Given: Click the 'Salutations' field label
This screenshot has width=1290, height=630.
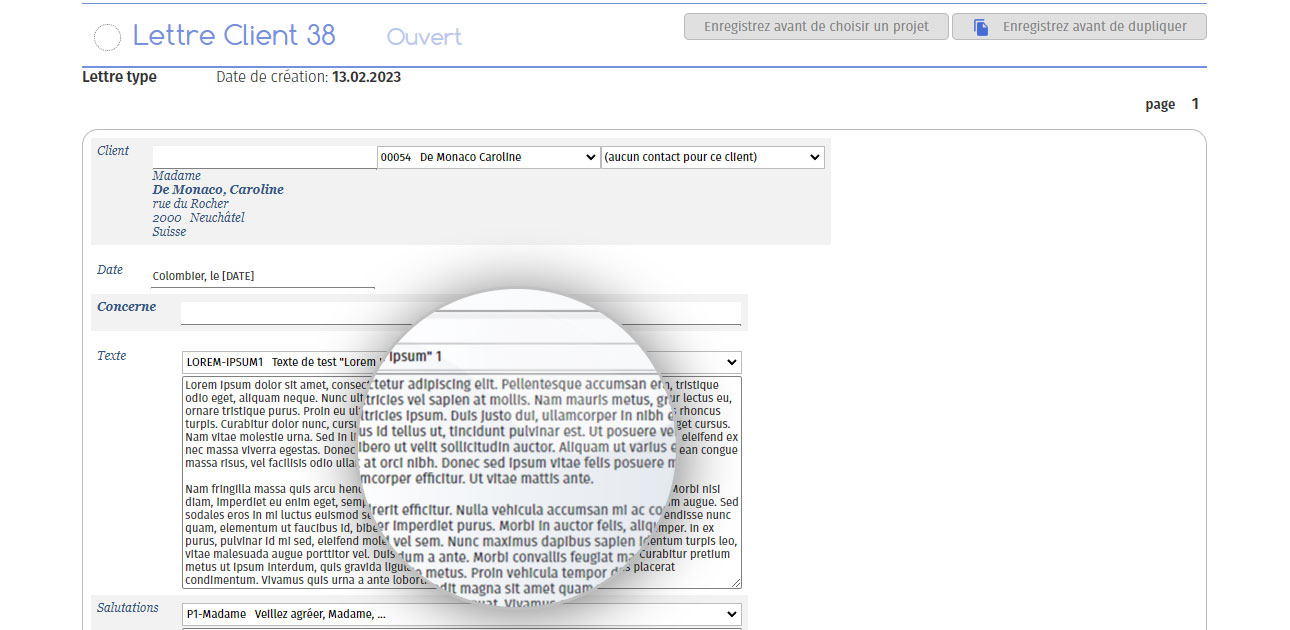Looking at the screenshot, I should pyautogui.click(x=128, y=608).
